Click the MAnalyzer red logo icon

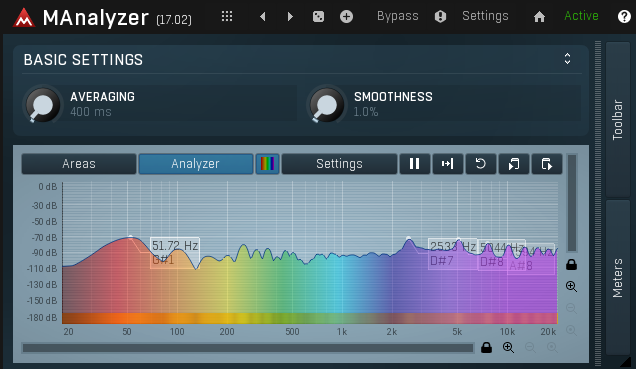pyautogui.click(x=24, y=18)
